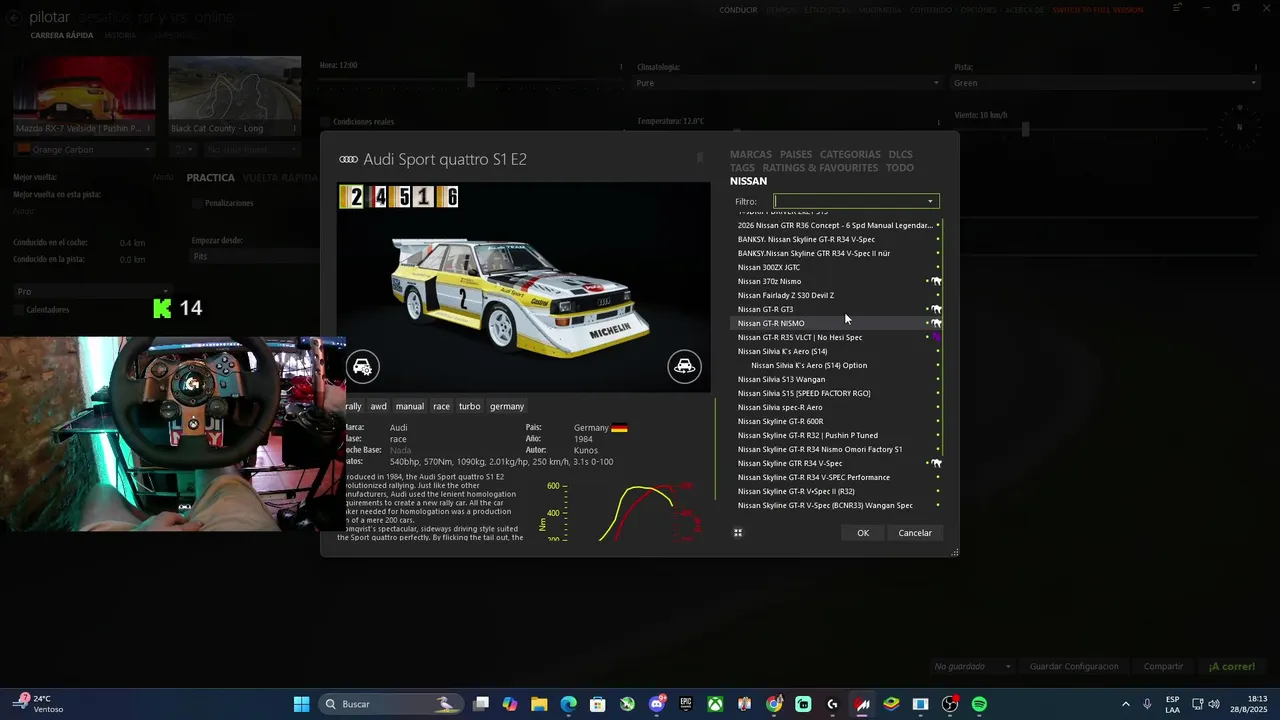
Task: Click horse icon on Nissan GT-R GT3 row
Action: pos(937,309)
